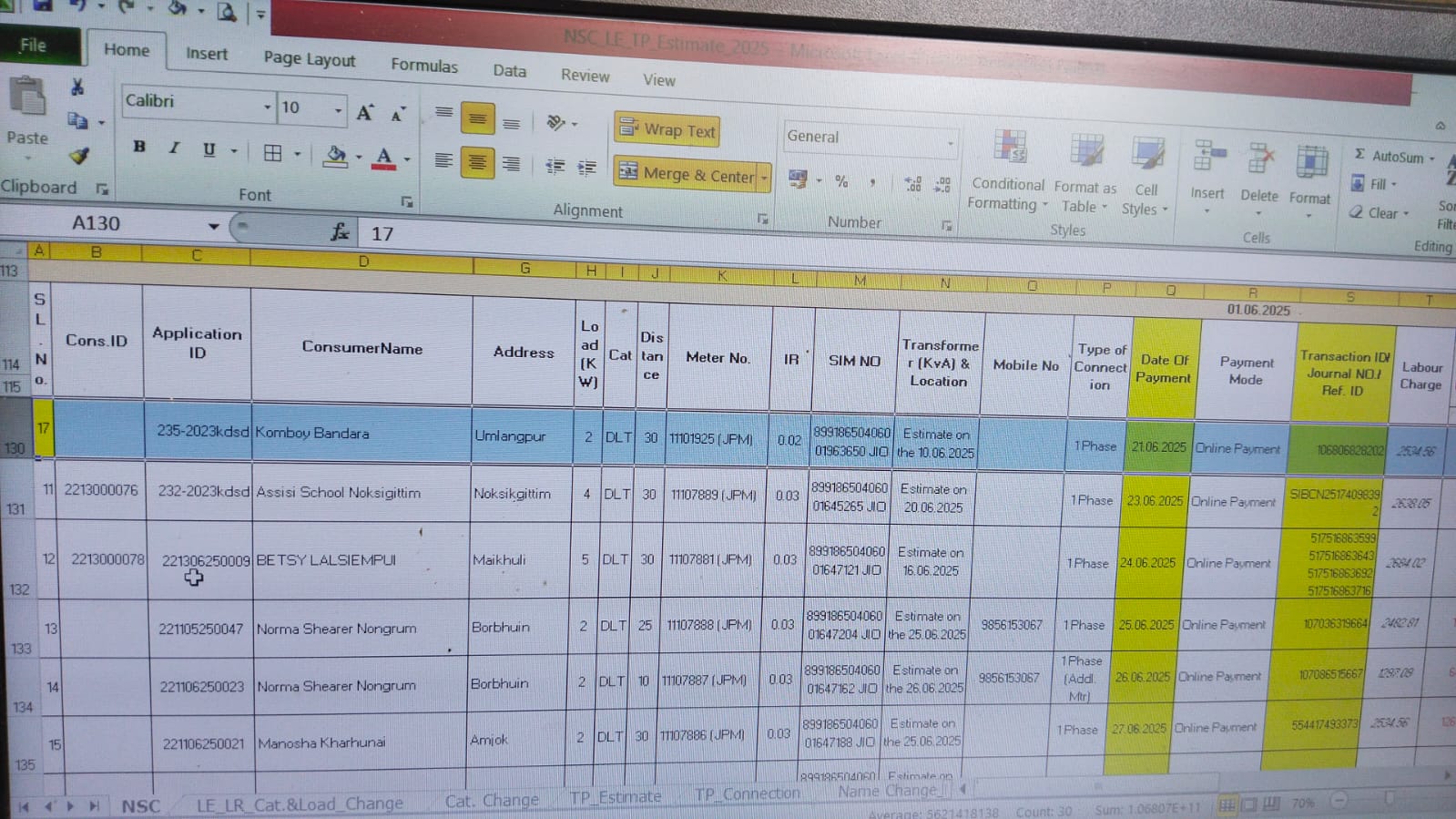Open the Font dialog box launcher
This screenshot has height=819, width=1456.
tap(407, 201)
